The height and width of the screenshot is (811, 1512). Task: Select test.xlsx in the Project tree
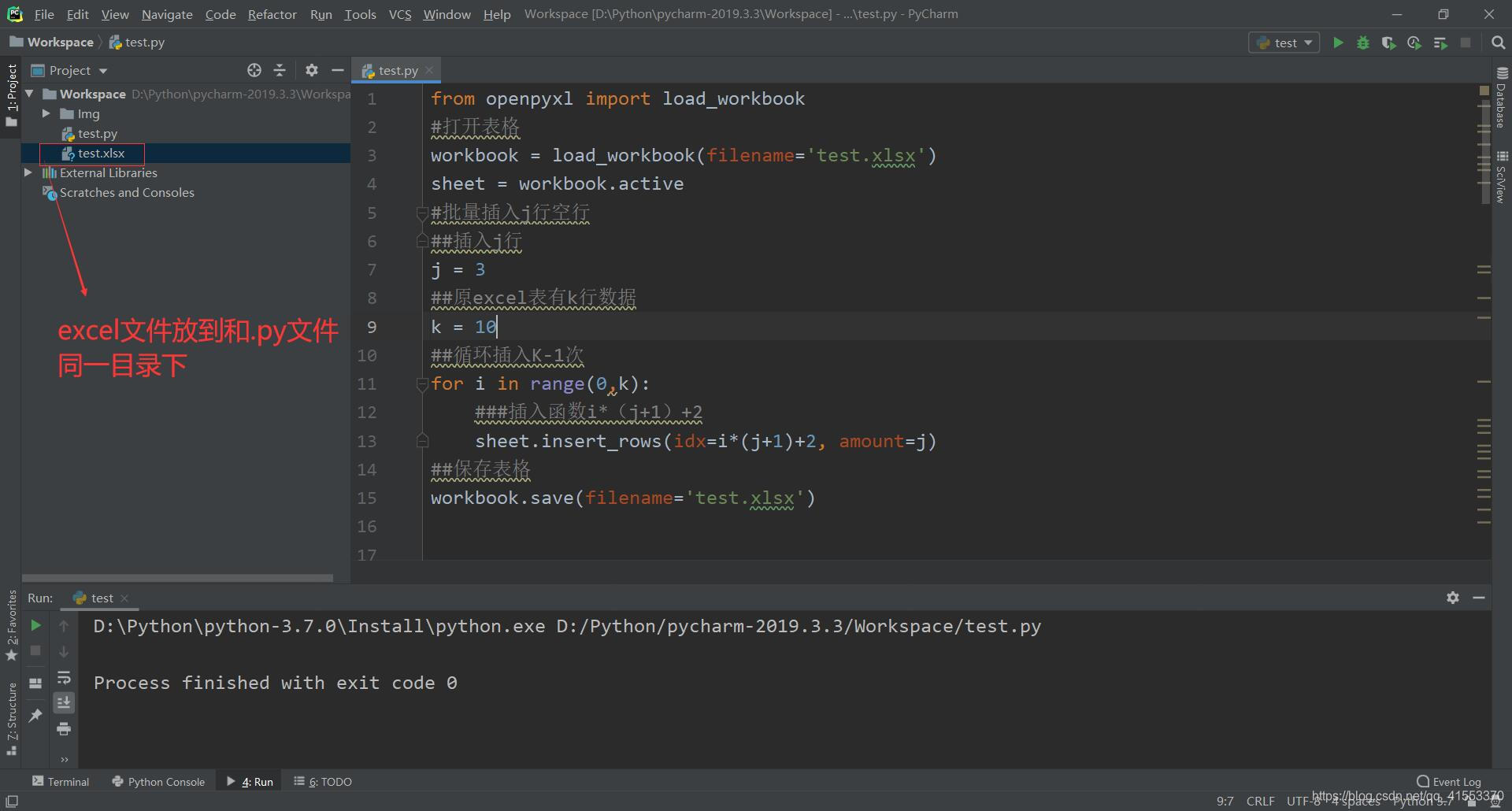pyautogui.click(x=99, y=153)
